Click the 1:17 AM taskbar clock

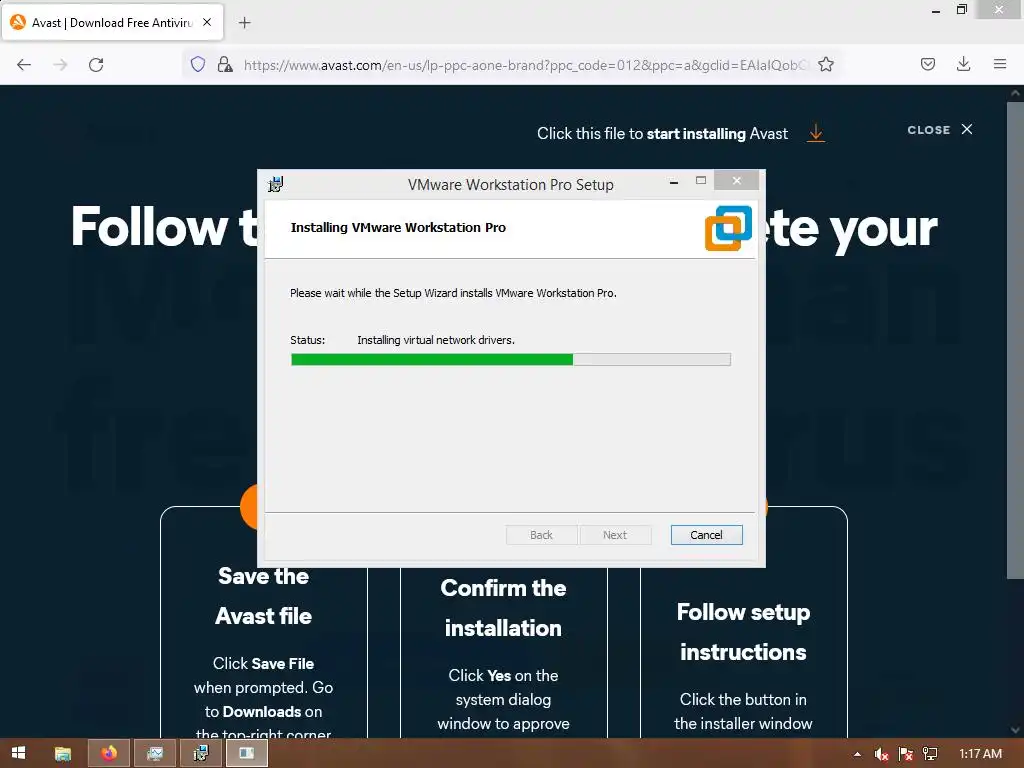coord(980,754)
